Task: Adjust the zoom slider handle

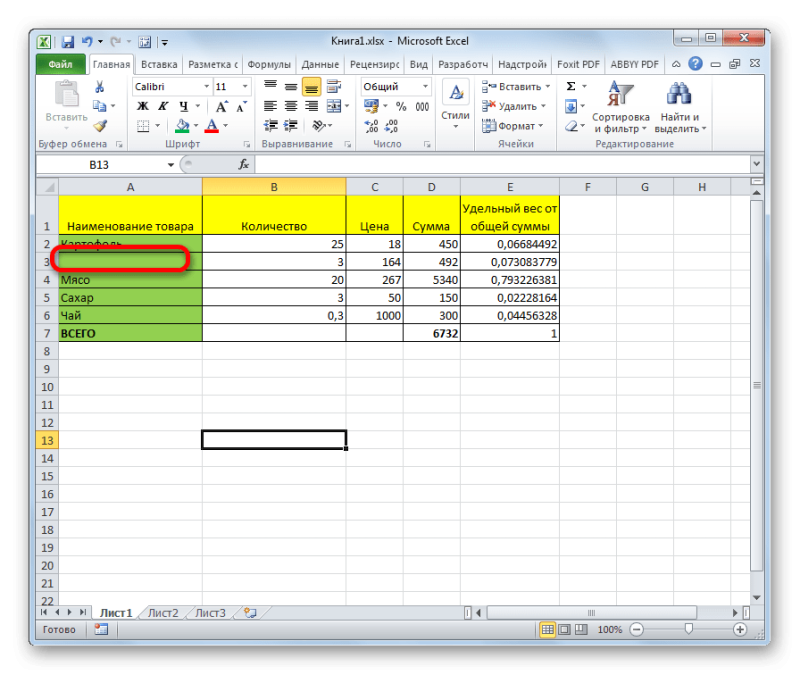Action: 688,629
